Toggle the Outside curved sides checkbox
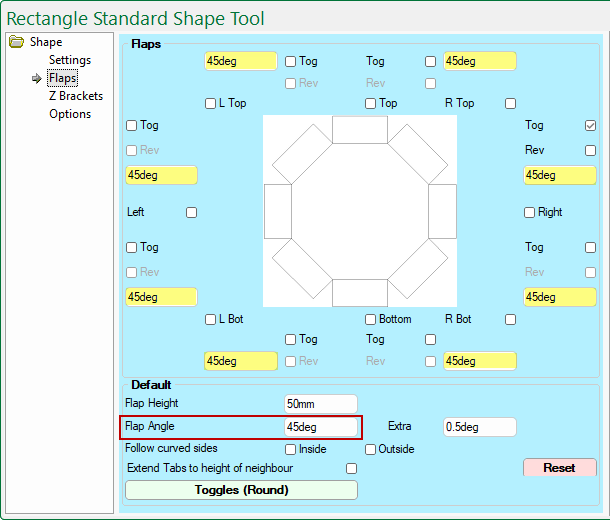Viewport: 610px width, 520px height. coord(371,449)
